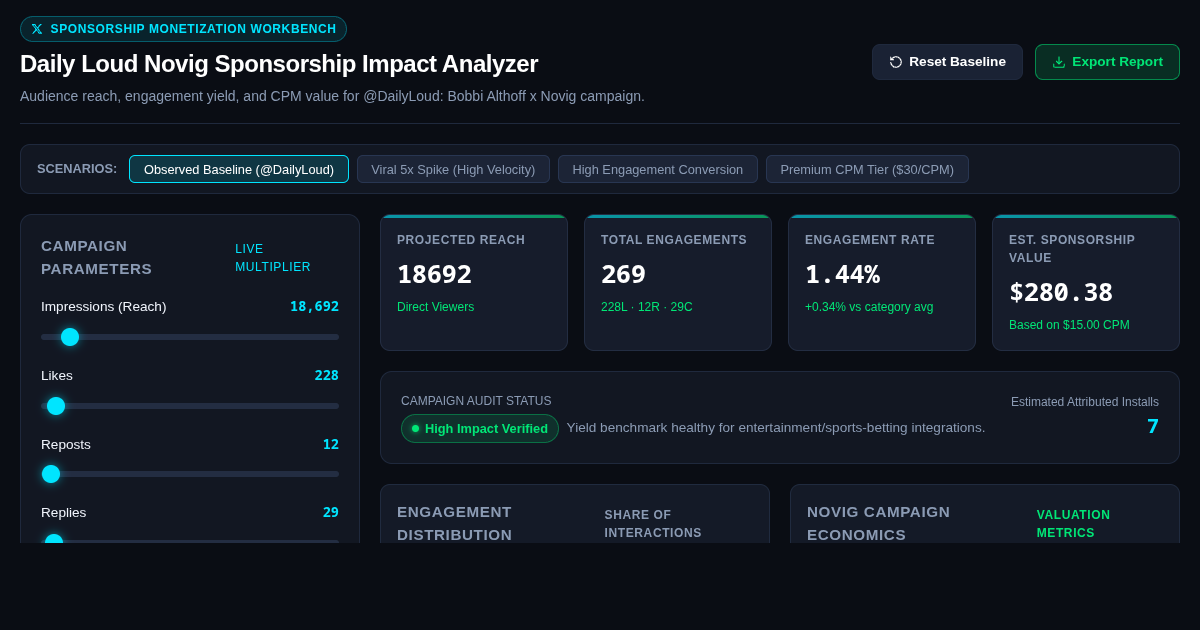Click the download icon in Export Report

[1059, 62]
